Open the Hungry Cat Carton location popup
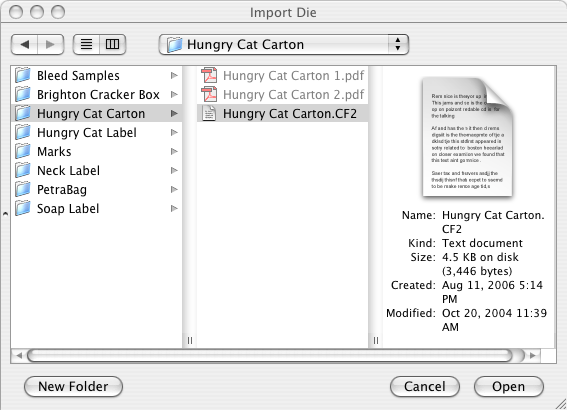 click(x=284, y=44)
